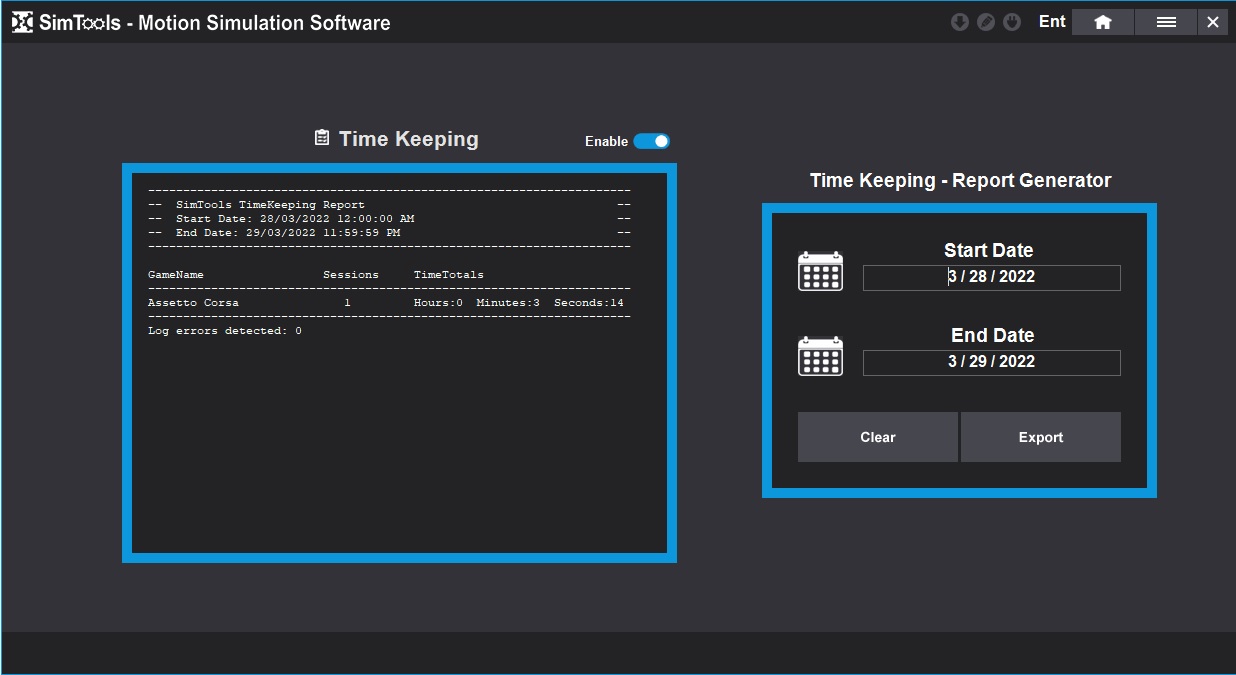Click the Assetto Corsa report row
Image resolution: width=1236 pixels, height=675 pixels.
[x=386, y=303]
